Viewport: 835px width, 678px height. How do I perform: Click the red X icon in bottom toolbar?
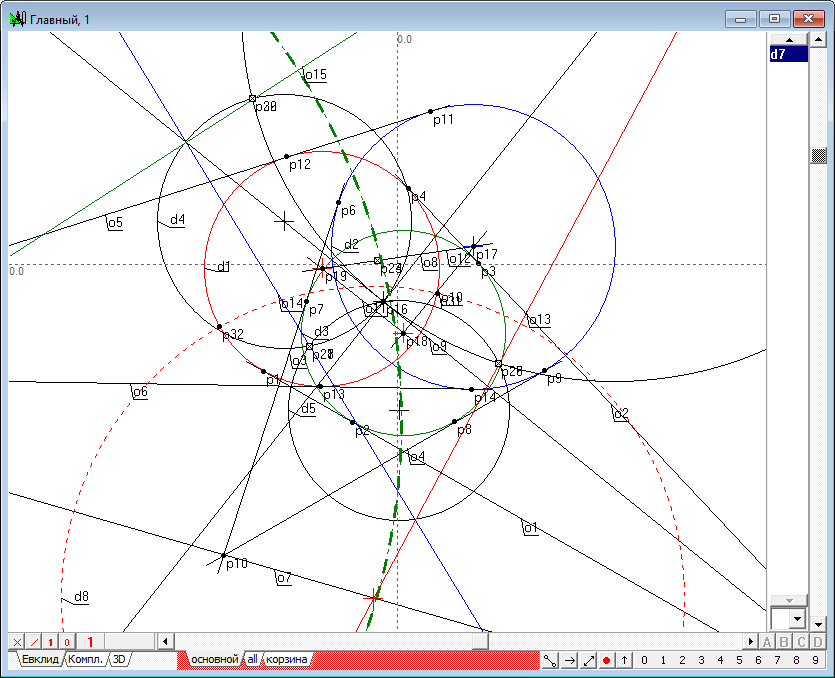18,642
